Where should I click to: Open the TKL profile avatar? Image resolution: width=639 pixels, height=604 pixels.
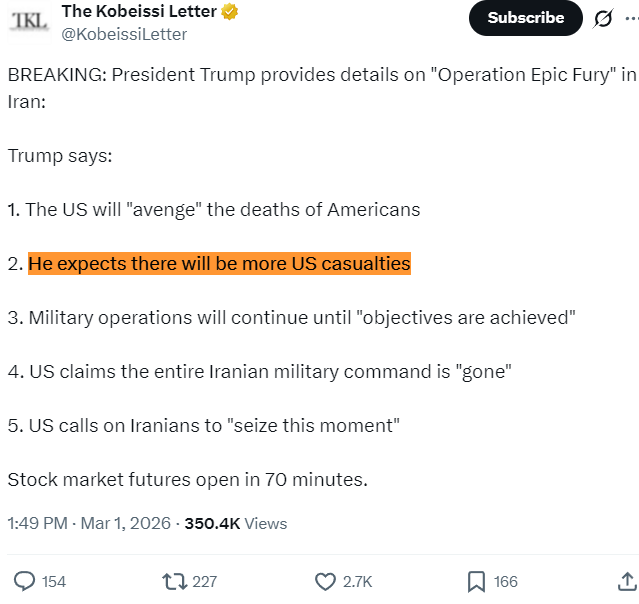tap(28, 21)
